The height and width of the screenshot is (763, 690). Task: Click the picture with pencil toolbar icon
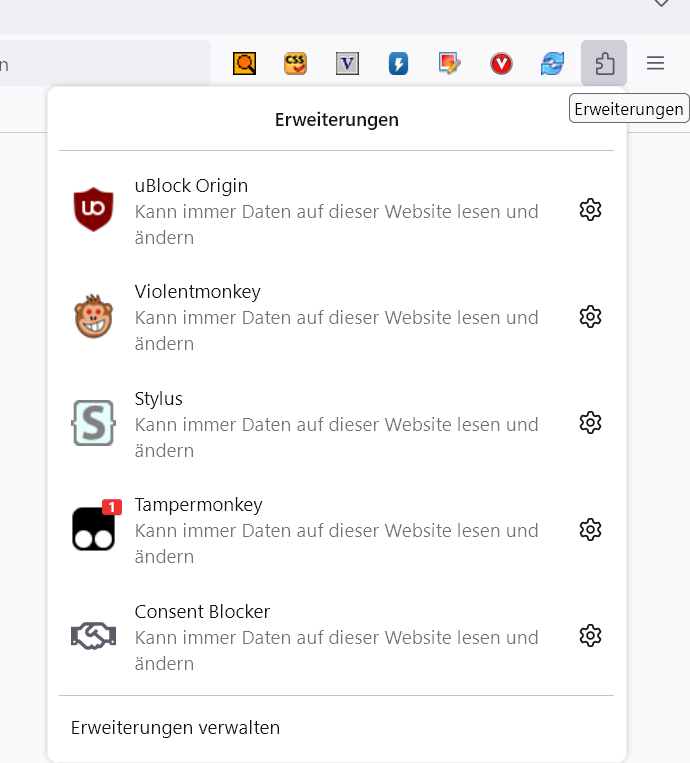[450, 64]
